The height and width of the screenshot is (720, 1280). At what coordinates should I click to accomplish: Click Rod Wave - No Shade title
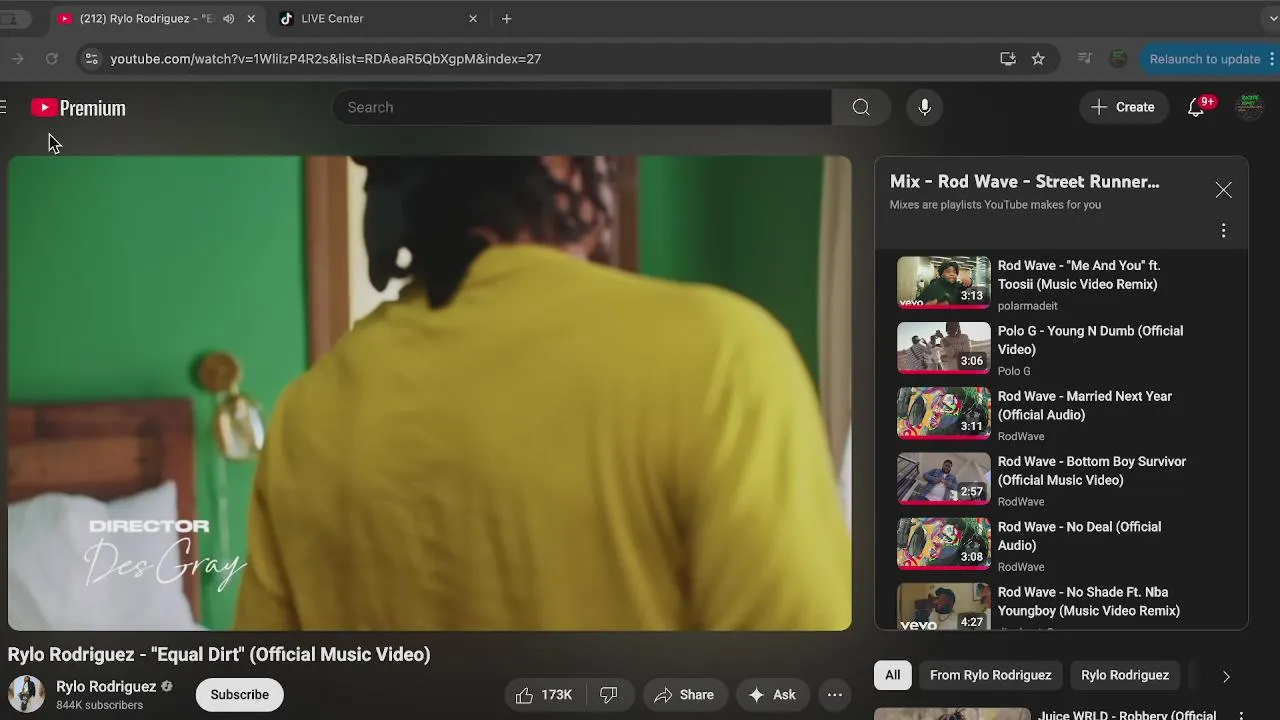pos(1089,601)
